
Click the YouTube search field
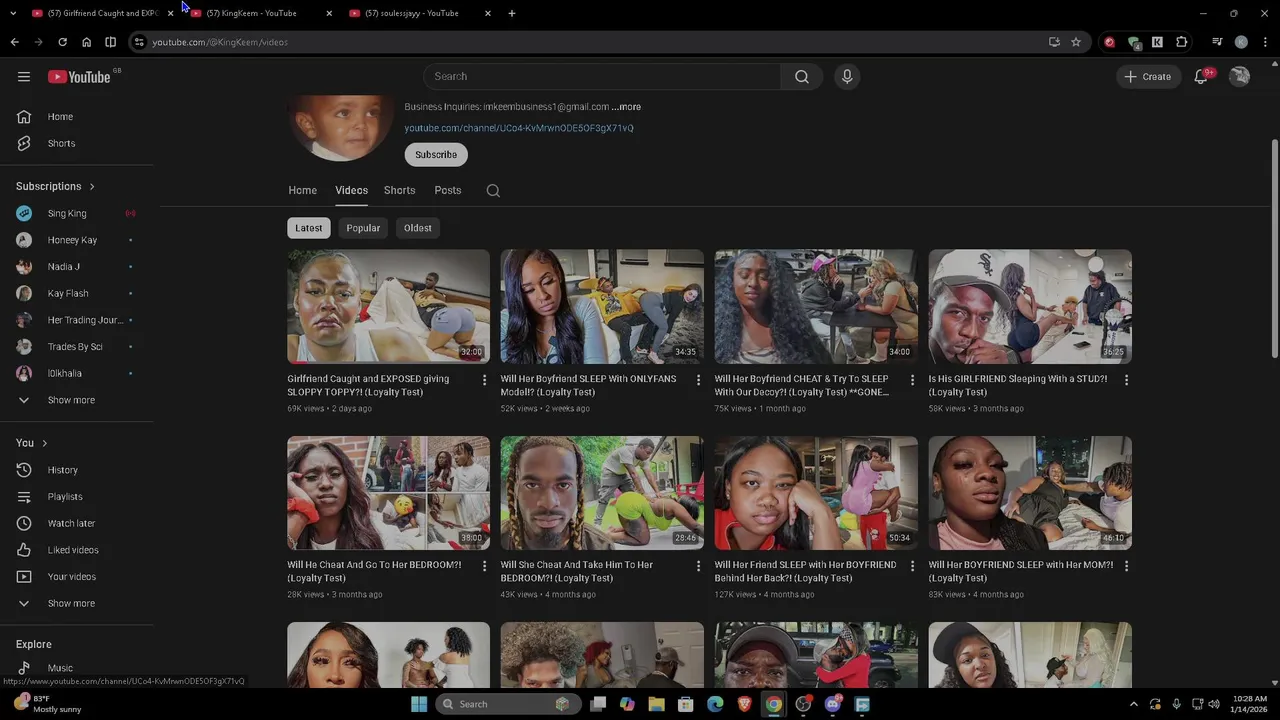602,77
